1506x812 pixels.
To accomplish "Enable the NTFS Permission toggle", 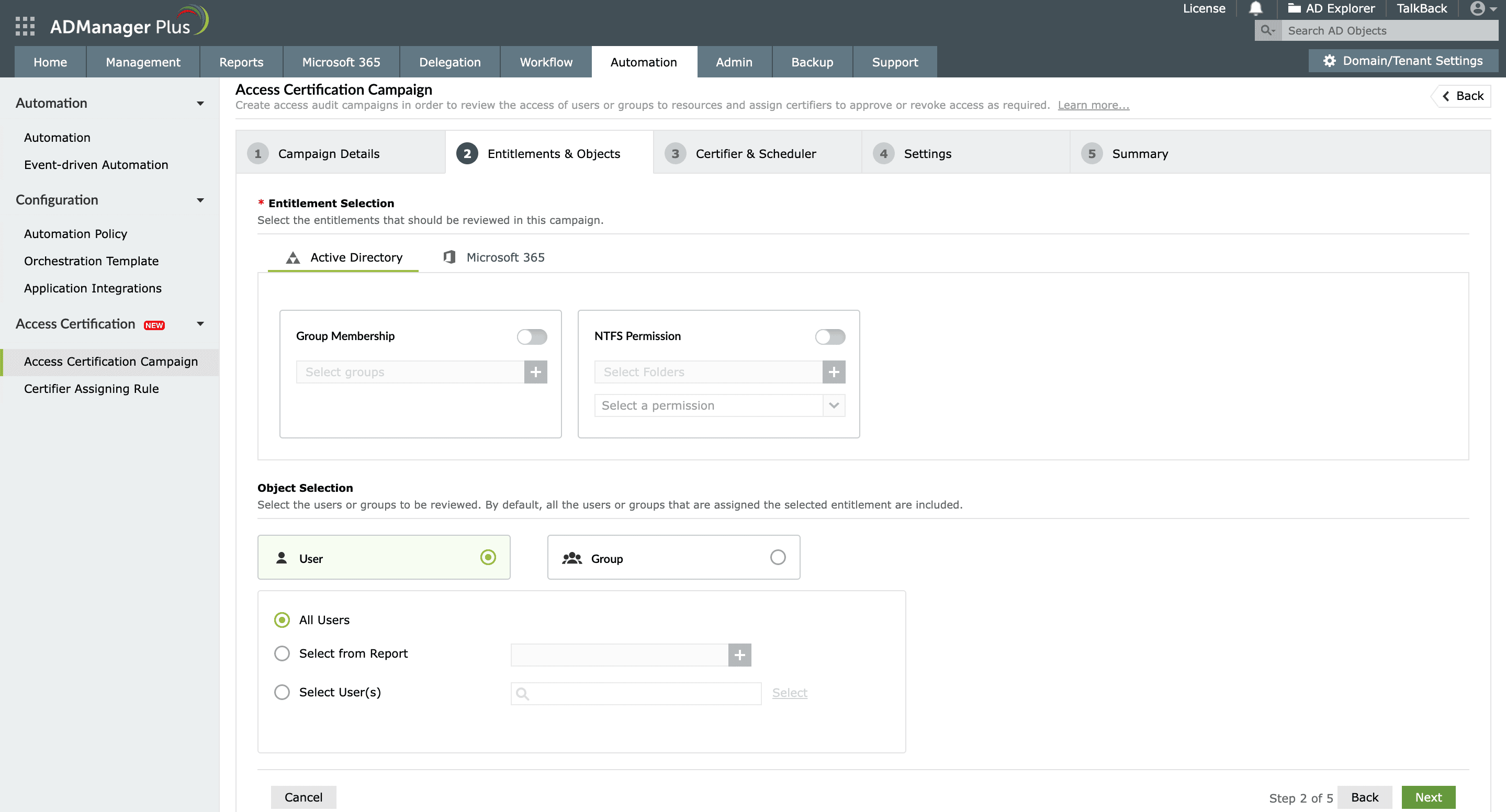I will (x=829, y=337).
